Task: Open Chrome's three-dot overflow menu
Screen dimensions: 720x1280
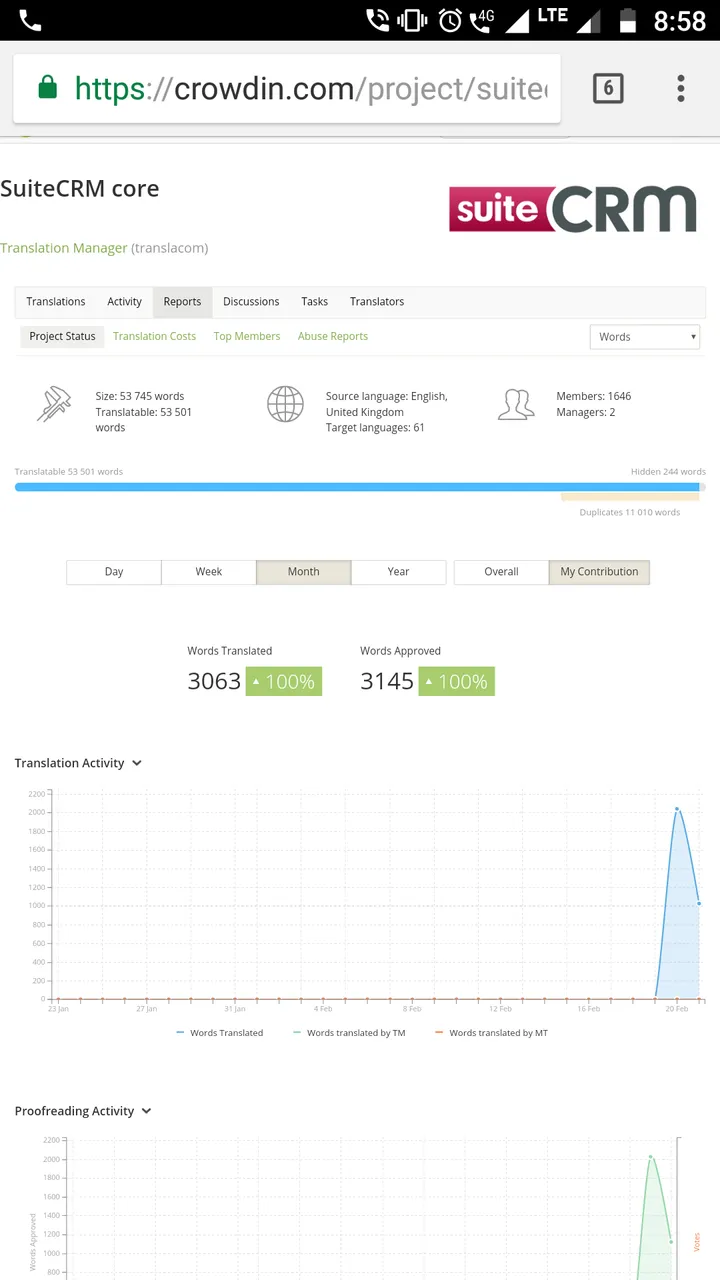Action: (x=680, y=88)
